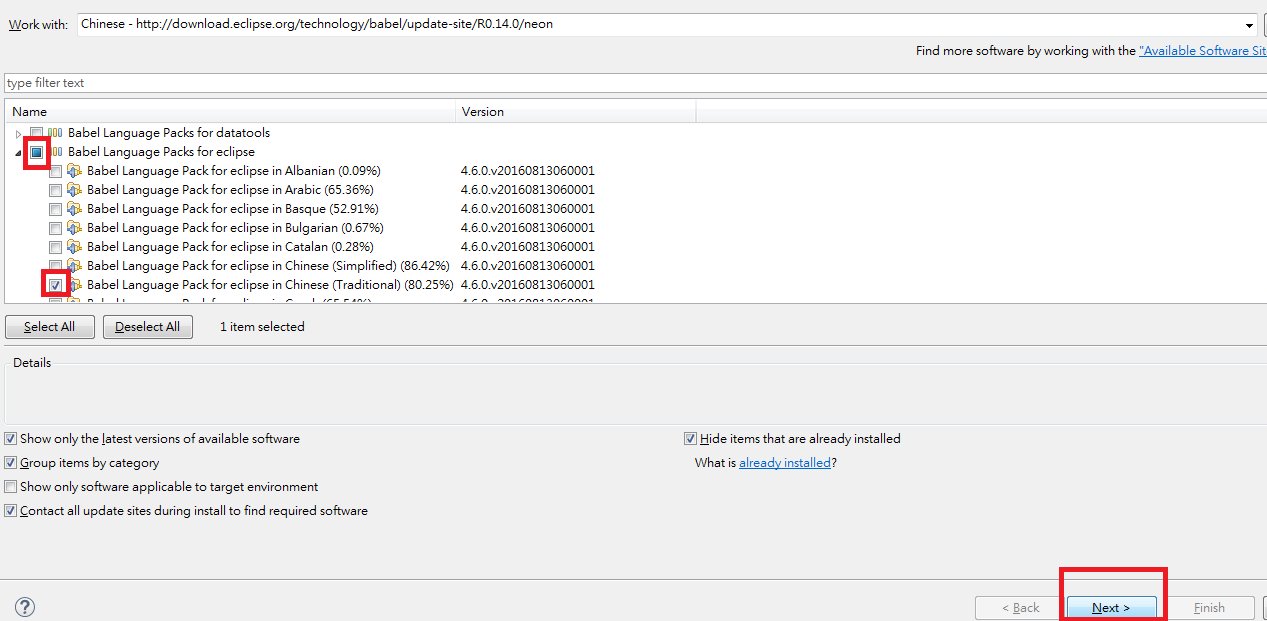Click the Select All button
This screenshot has height=621, width=1267.
50,327
